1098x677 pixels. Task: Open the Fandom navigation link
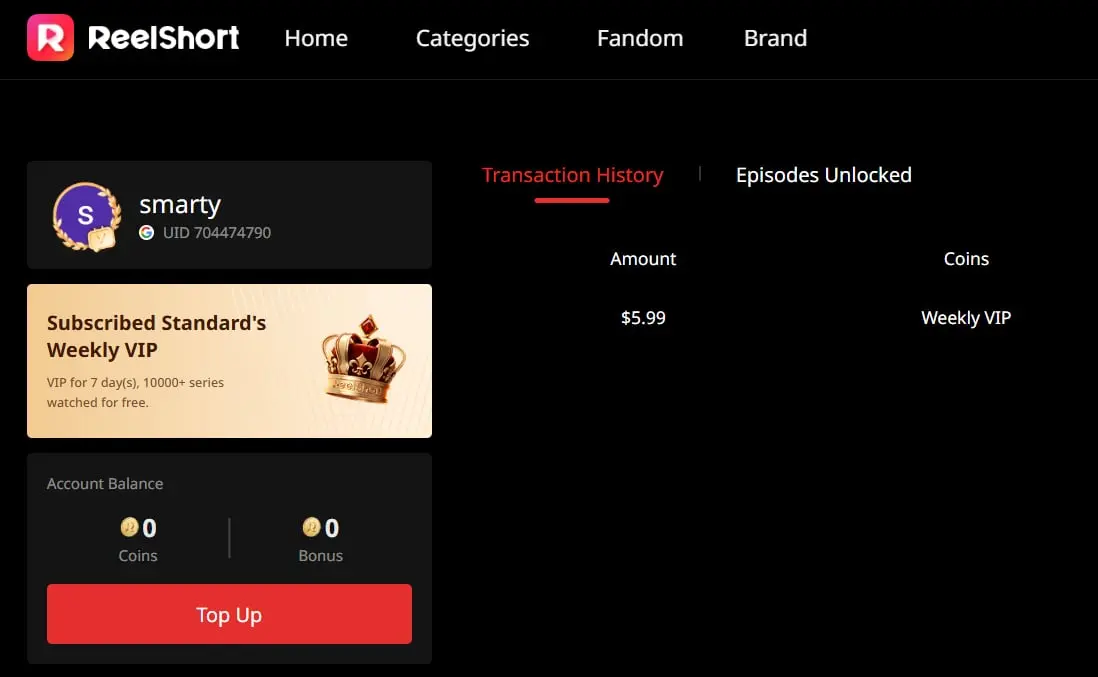tap(640, 38)
